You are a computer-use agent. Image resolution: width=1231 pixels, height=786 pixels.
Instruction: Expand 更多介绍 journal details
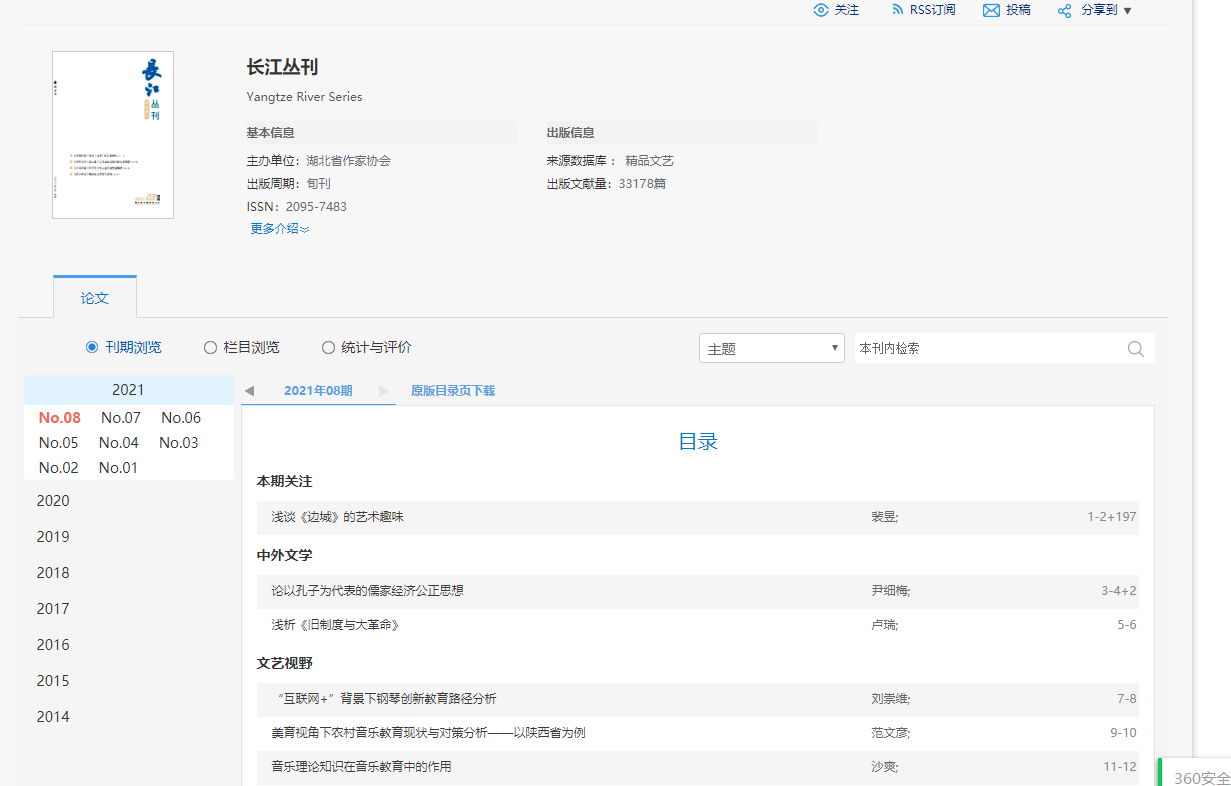279,229
